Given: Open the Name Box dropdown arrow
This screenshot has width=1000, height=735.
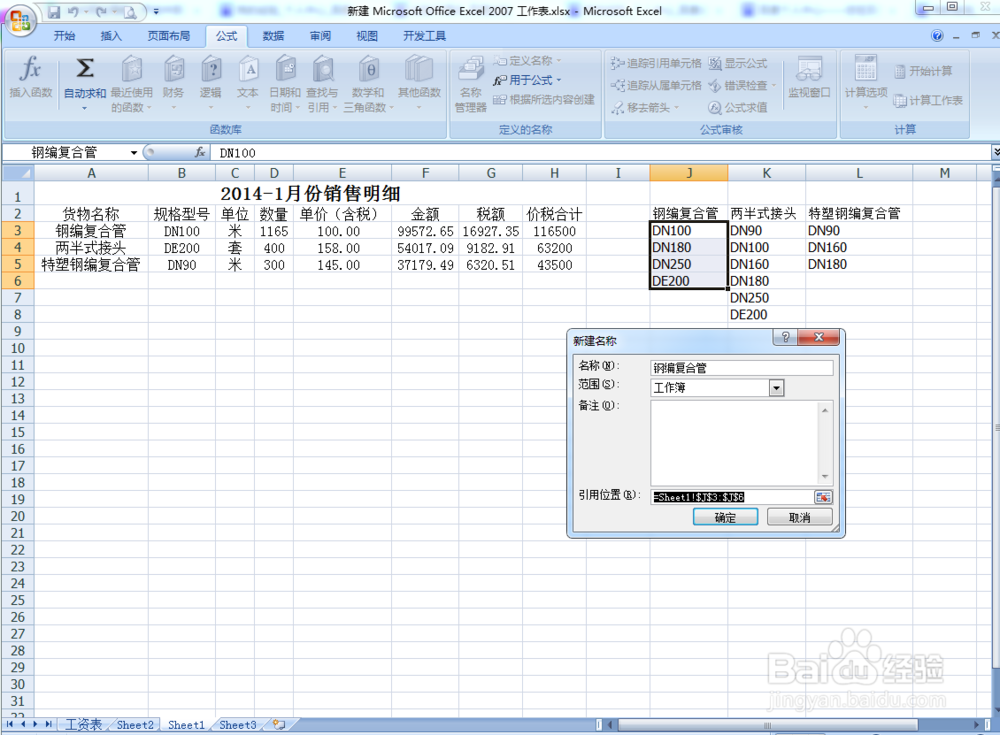Looking at the screenshot, I should click(x=134, y=152).
